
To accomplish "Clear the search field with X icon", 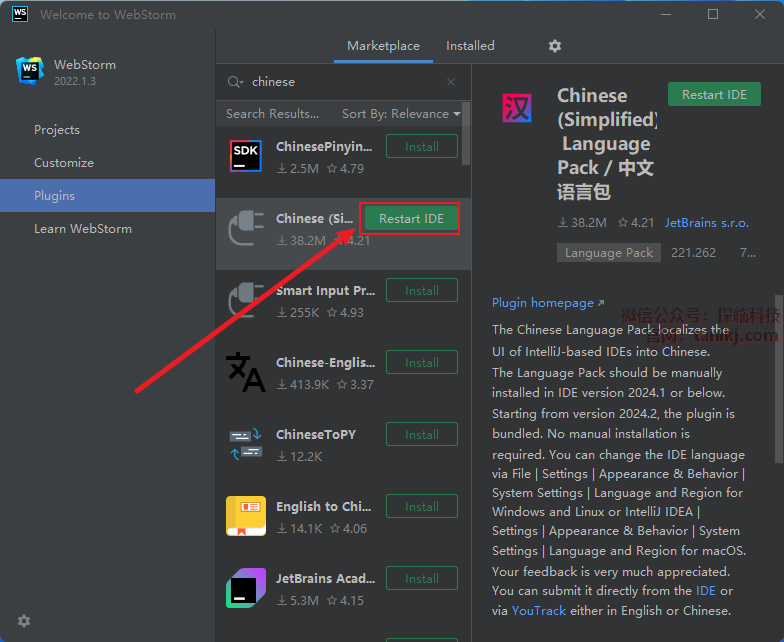I will tap(451, 82).
